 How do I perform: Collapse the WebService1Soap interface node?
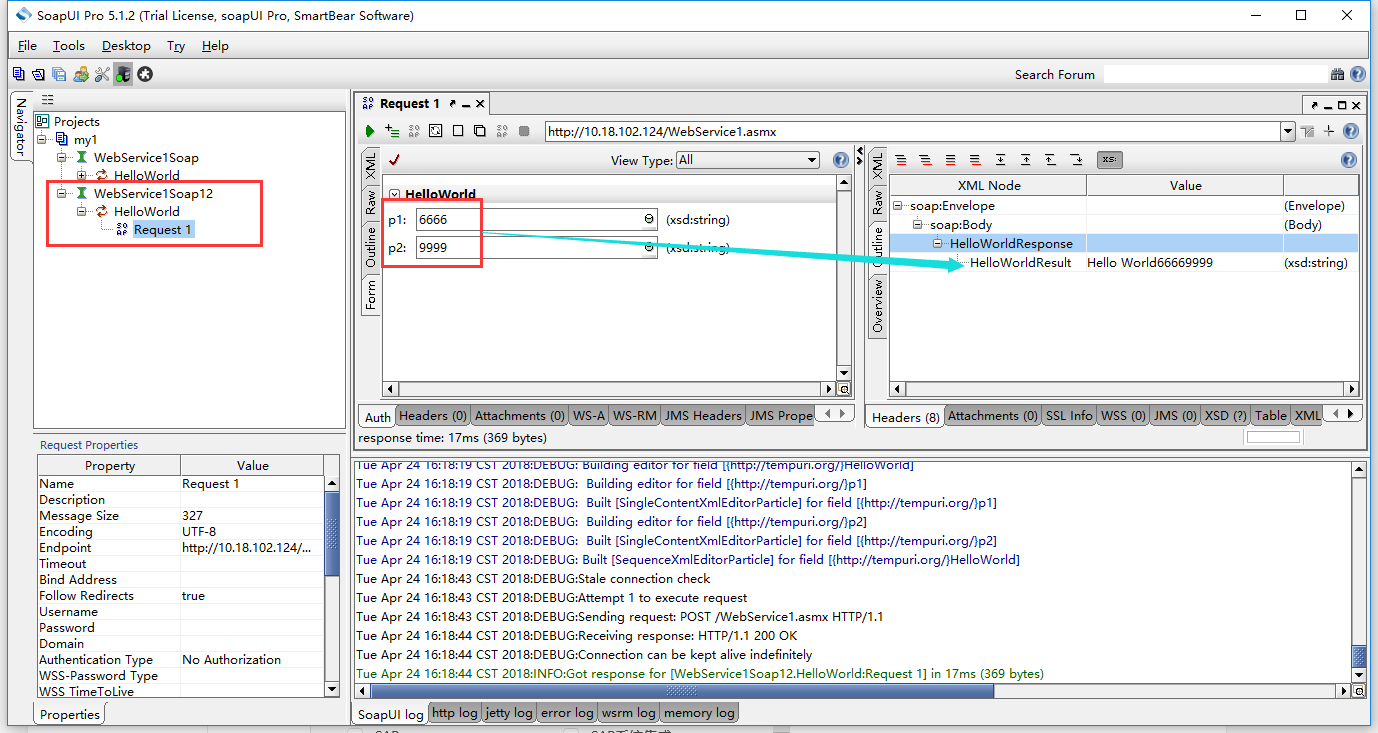point(62,158)
